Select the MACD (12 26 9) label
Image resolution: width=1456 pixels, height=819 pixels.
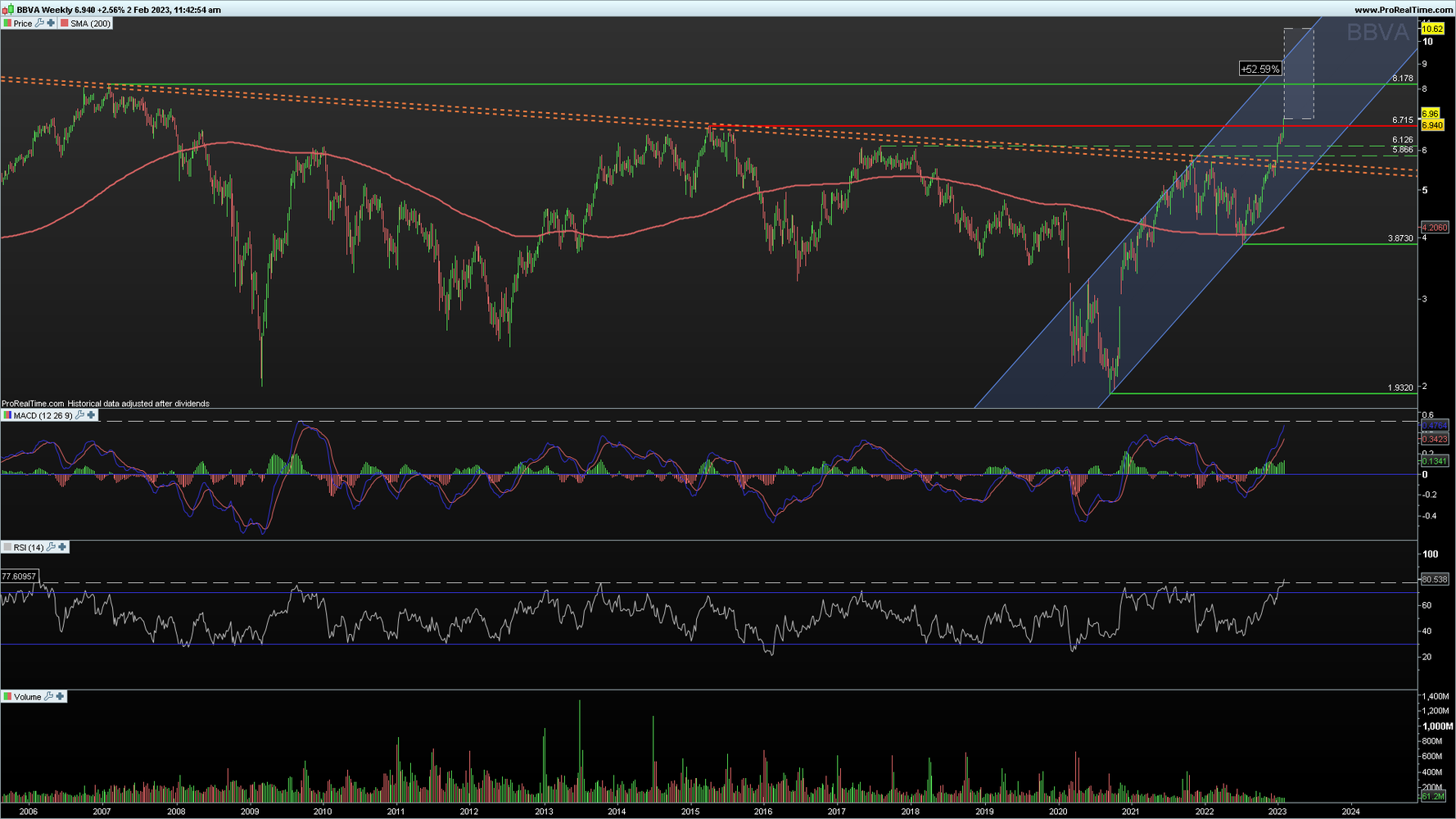[x=43, y=416]
